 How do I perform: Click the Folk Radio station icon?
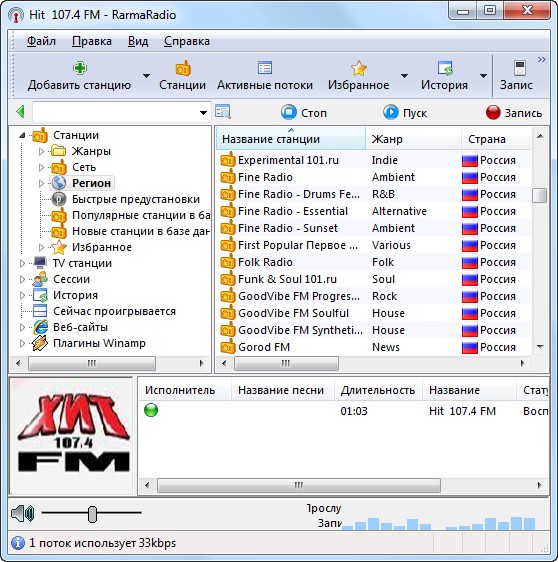coord(228,262)
